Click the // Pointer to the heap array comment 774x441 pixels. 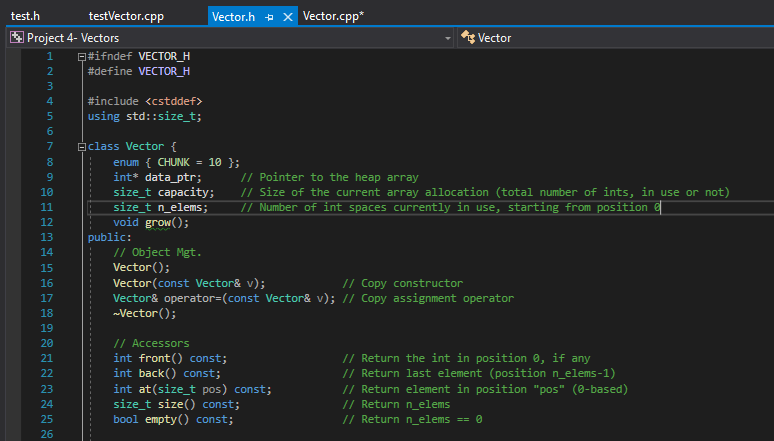click(x=329, y=177)
